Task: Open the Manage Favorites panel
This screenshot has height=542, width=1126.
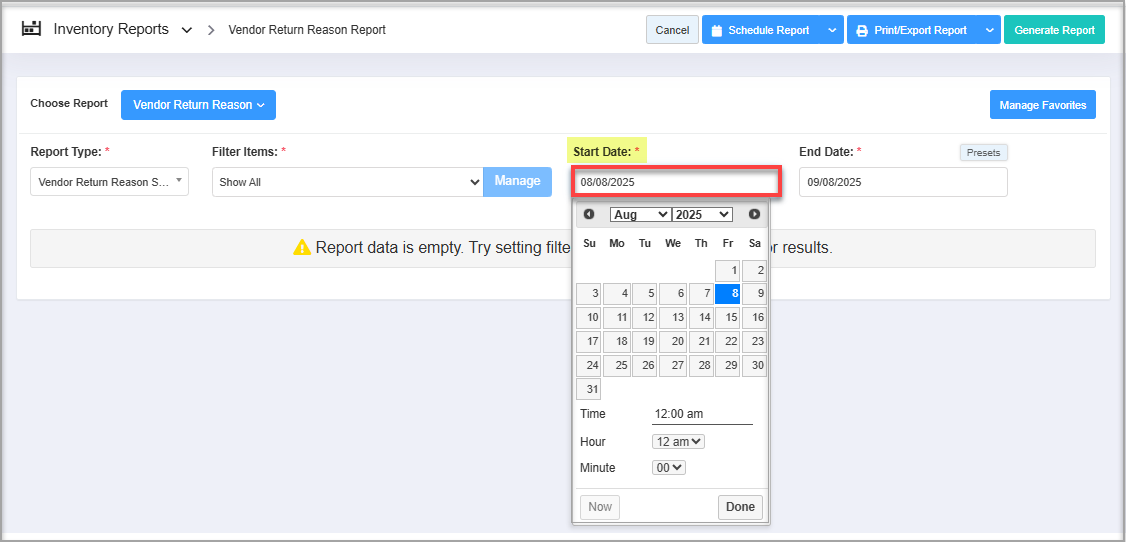Action: pyautogui.click(x=1043, y=105)
